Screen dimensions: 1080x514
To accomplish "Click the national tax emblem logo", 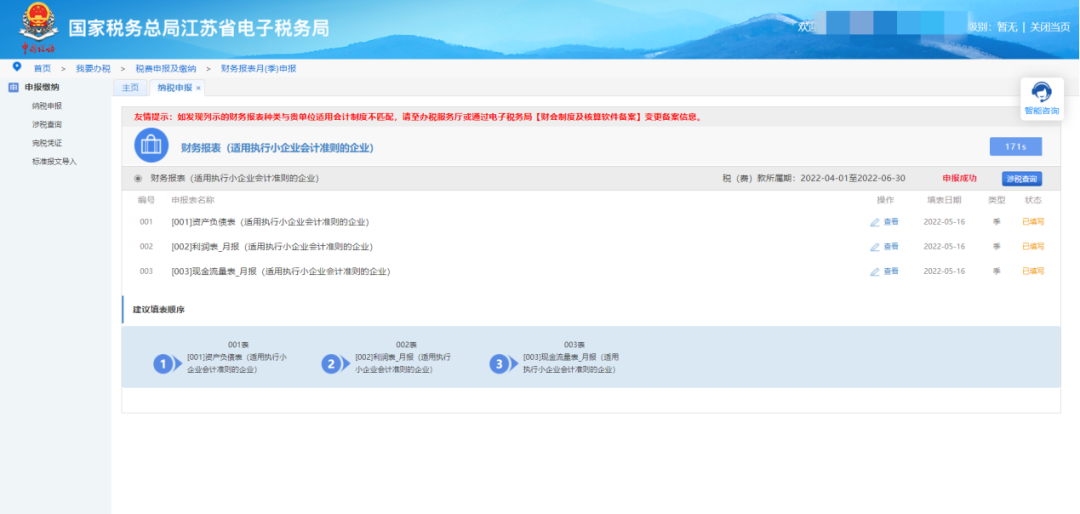I will tap(38, 26).
